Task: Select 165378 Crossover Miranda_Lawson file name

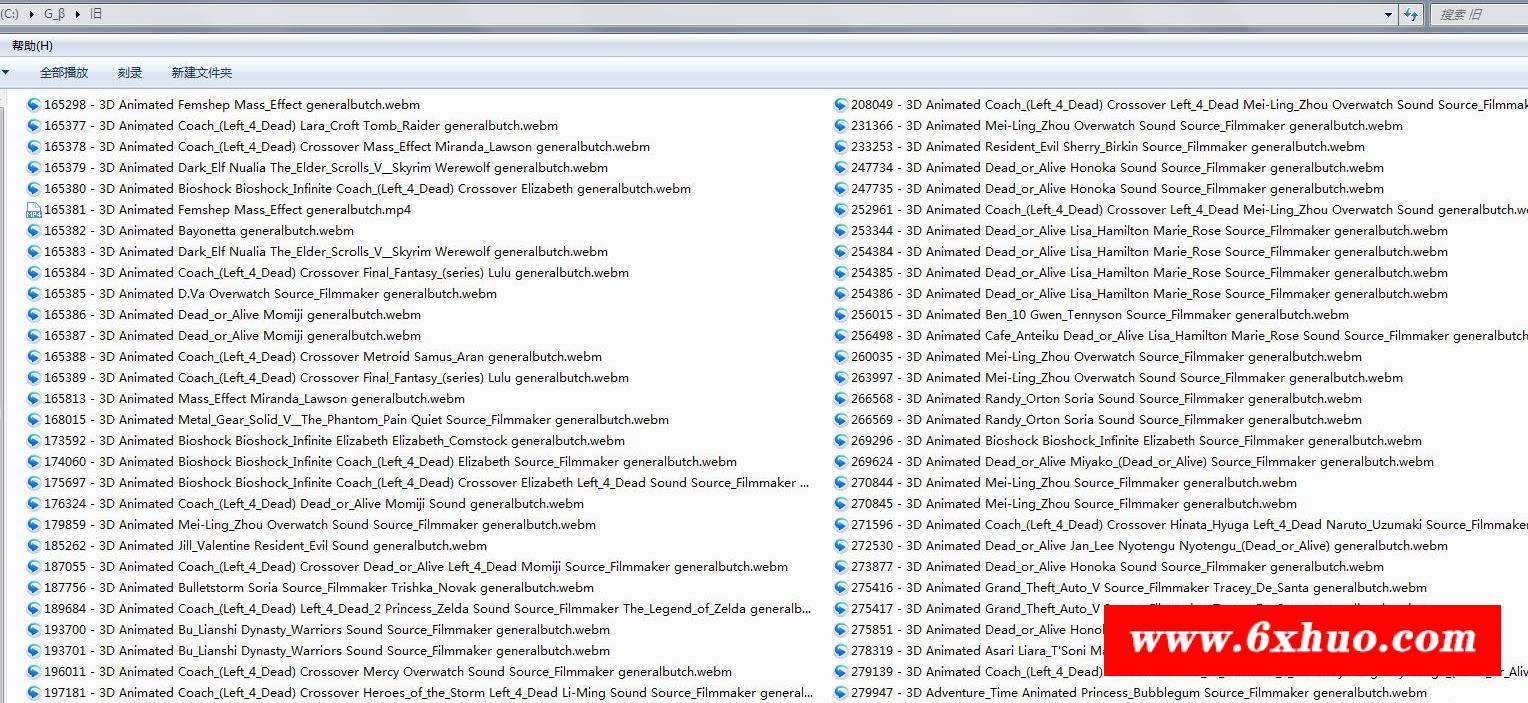Action: [x=347, y=146]
